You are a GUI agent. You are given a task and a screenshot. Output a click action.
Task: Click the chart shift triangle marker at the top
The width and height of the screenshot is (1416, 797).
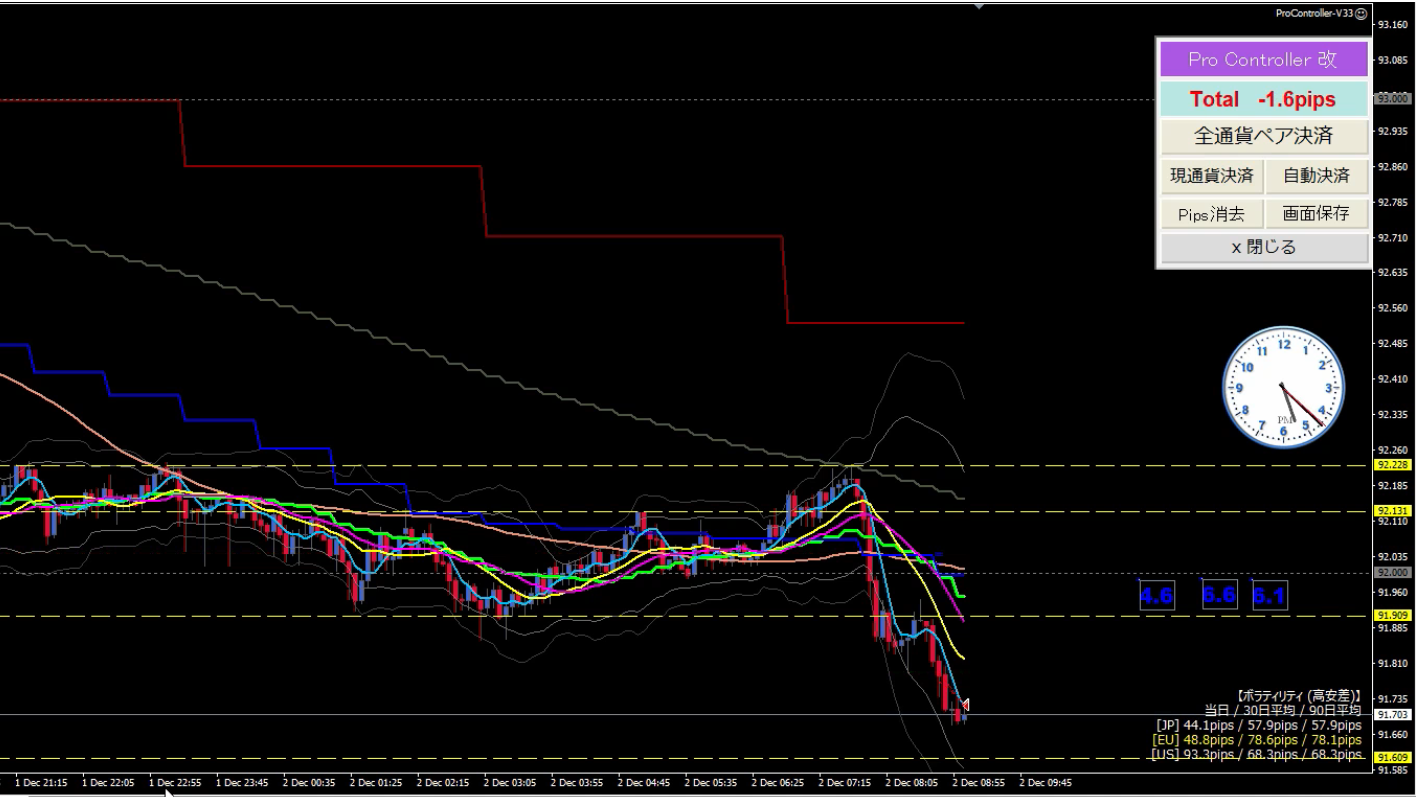(979, 6)
